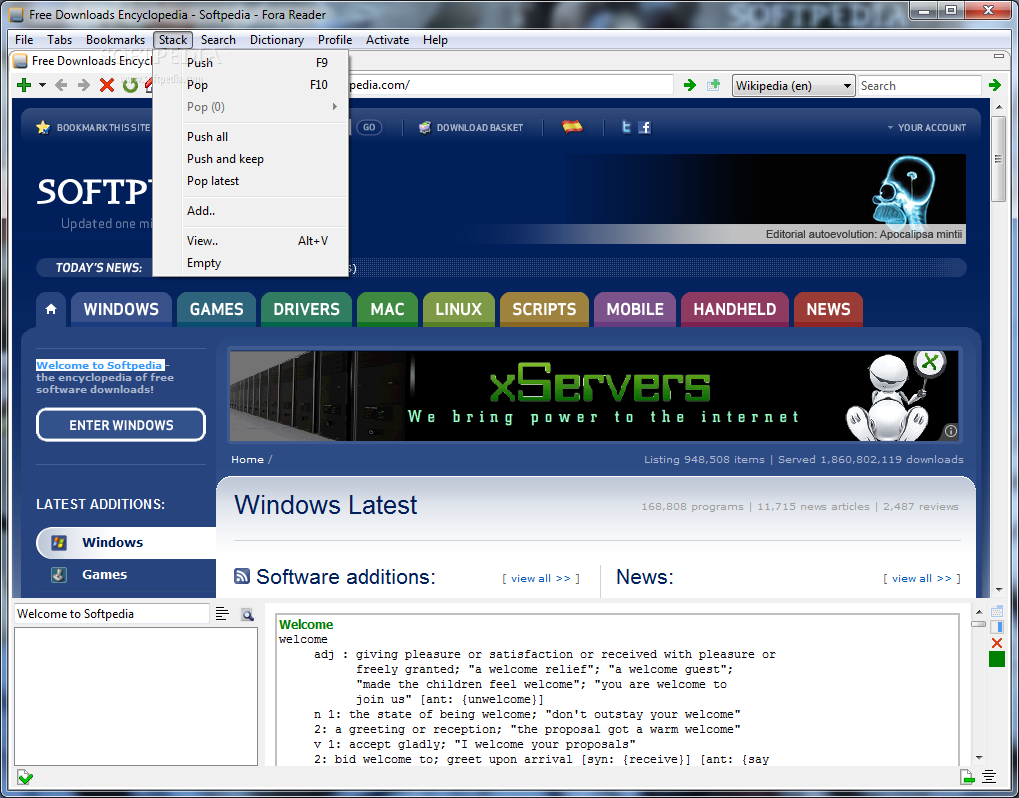Switch to the SCRIPTS category tab
This screenshot has height=798, width=1019.
pos(544,309)
